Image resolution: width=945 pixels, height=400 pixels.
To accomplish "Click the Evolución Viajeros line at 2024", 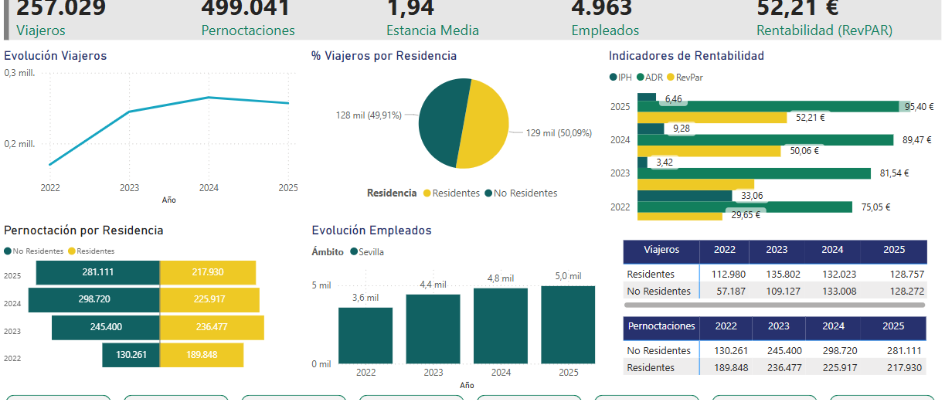I will (x=209, y=97).
